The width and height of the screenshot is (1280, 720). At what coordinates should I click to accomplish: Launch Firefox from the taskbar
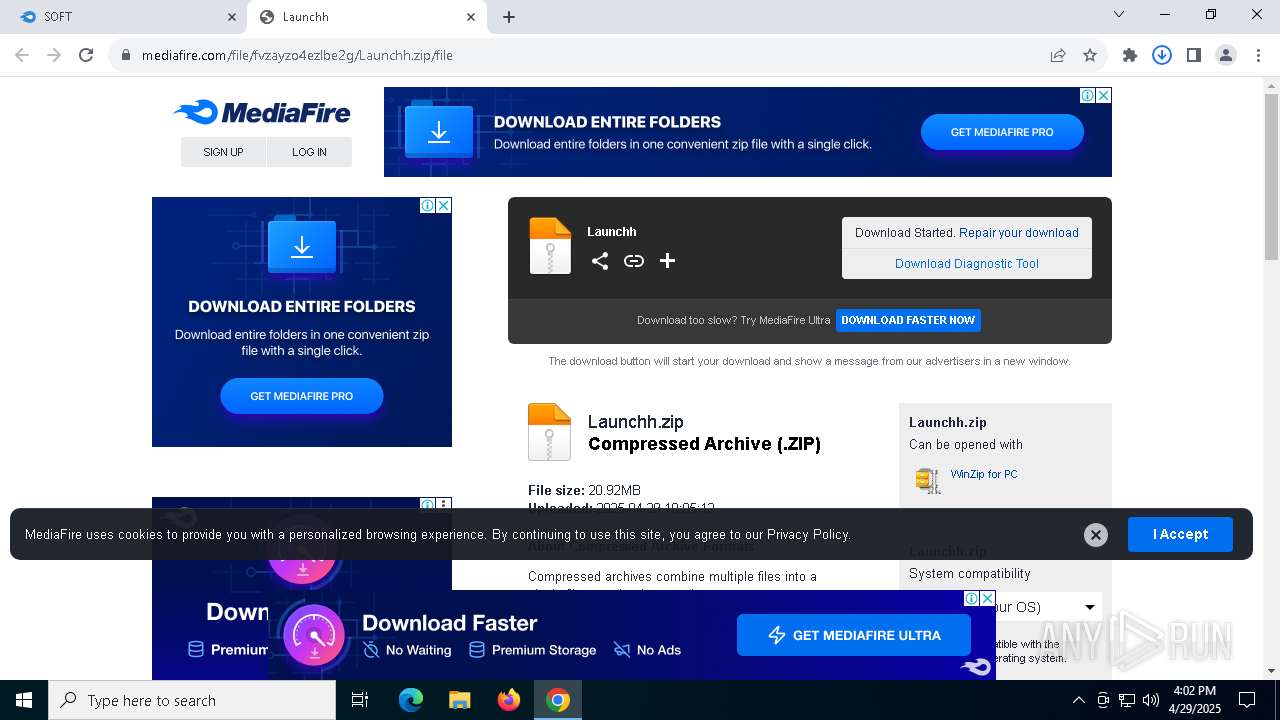point(509,700)
